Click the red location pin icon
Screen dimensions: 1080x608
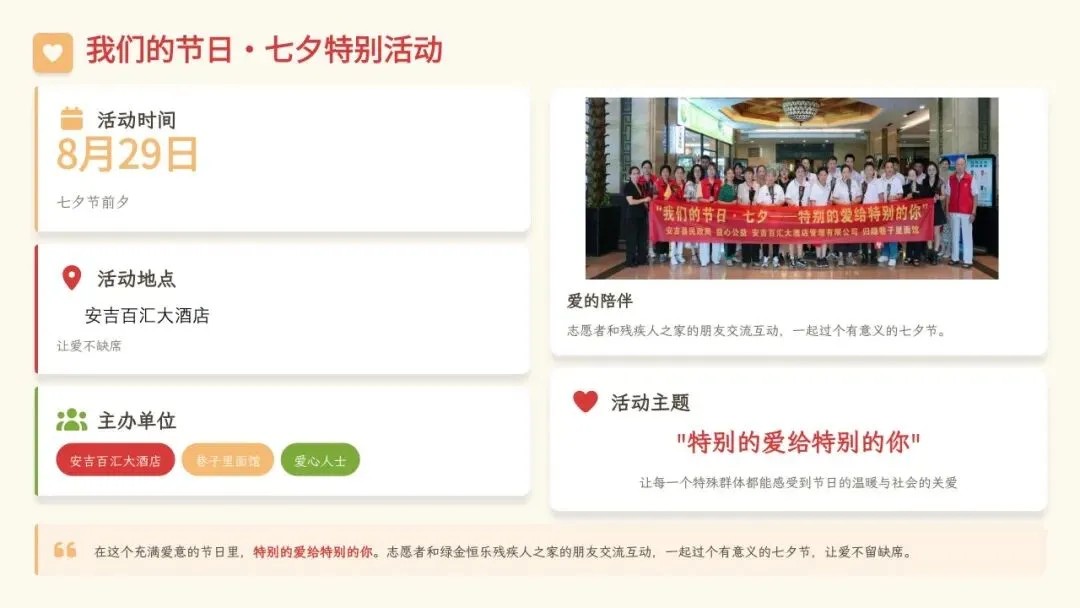(x=72, y=277)
